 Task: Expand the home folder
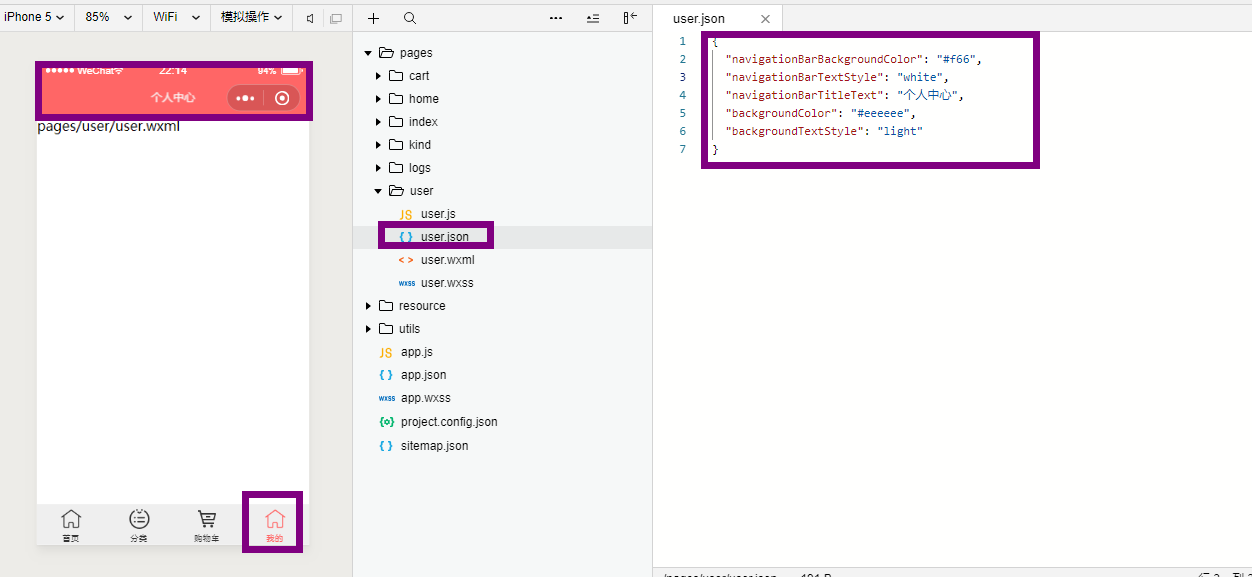[x=378, y=99]
